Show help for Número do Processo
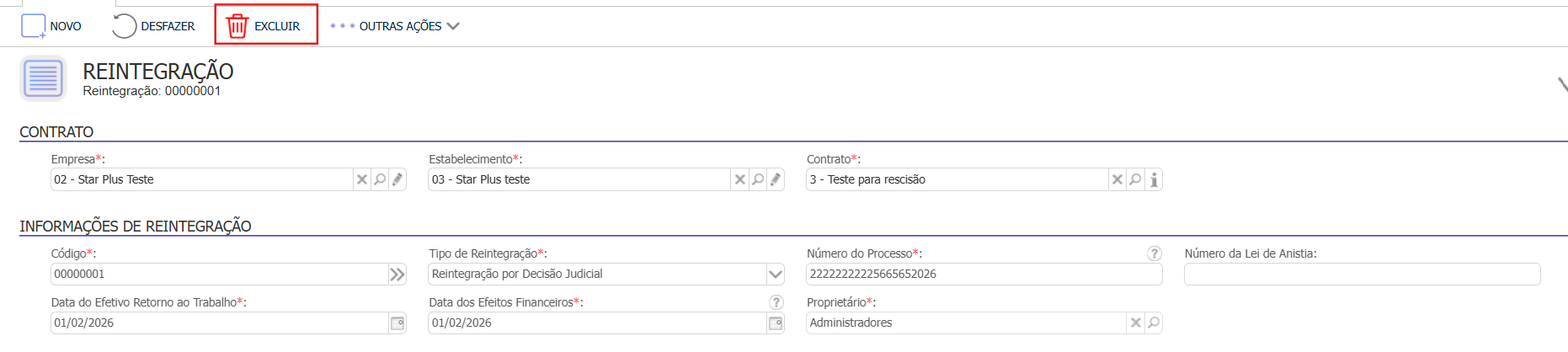 [1154, 253]
